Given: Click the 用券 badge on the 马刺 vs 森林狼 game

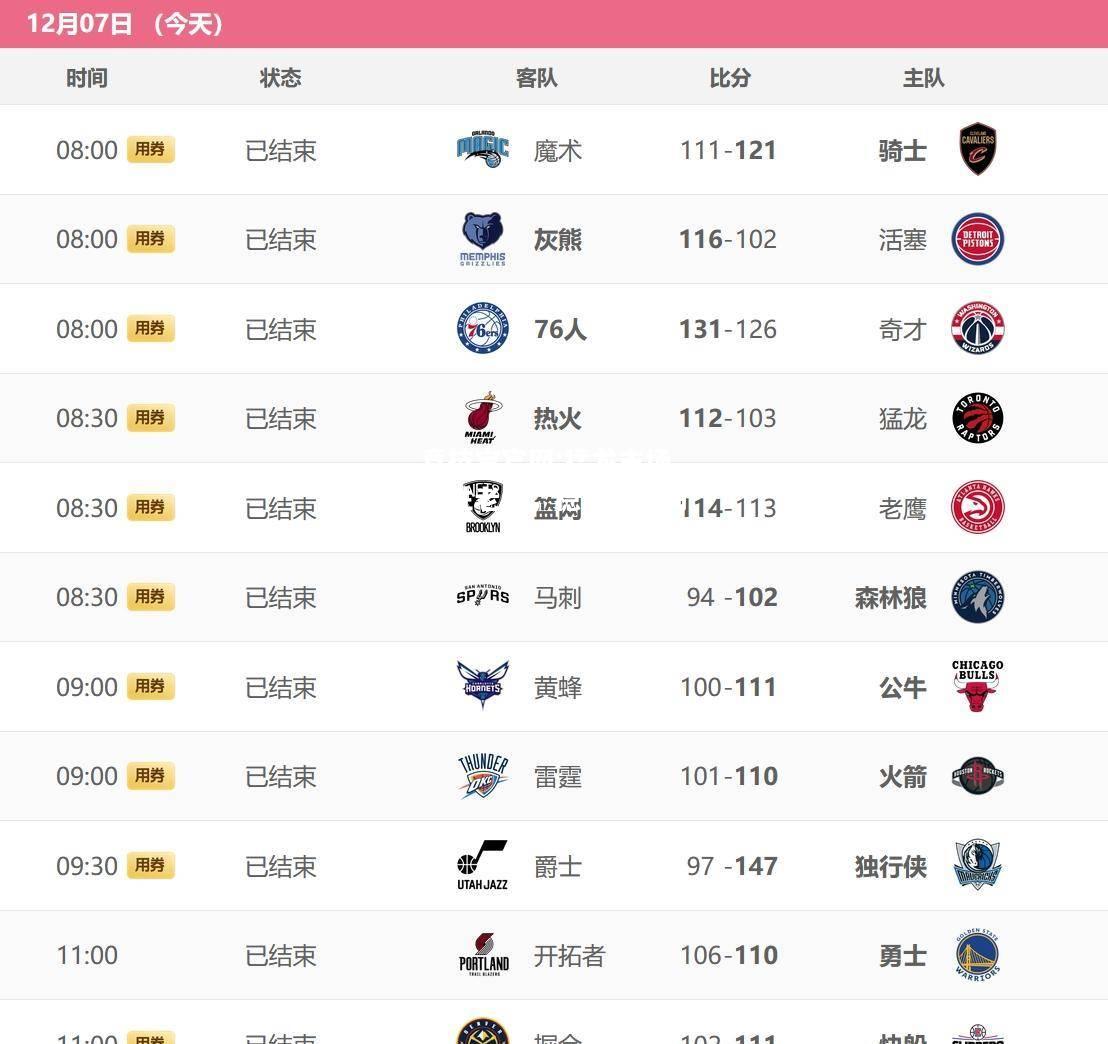Looking at the screenshot, I should tap(151, 597).
